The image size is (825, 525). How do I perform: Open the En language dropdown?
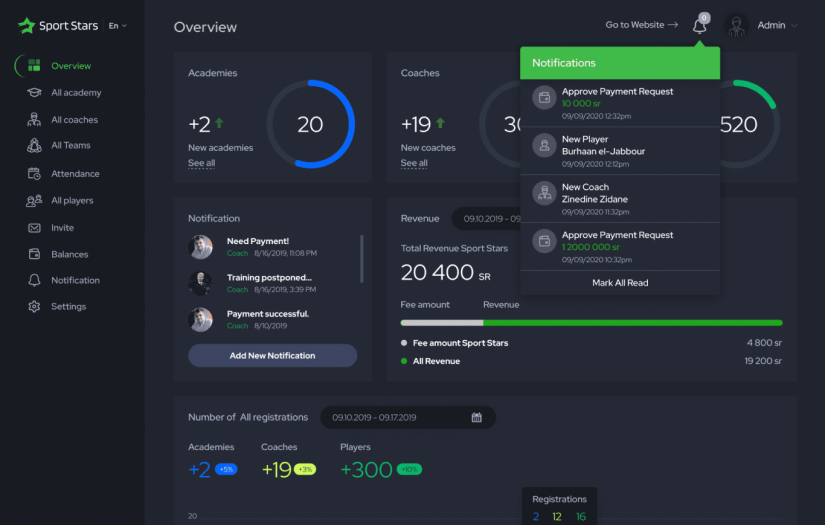[x=117, y=26]
